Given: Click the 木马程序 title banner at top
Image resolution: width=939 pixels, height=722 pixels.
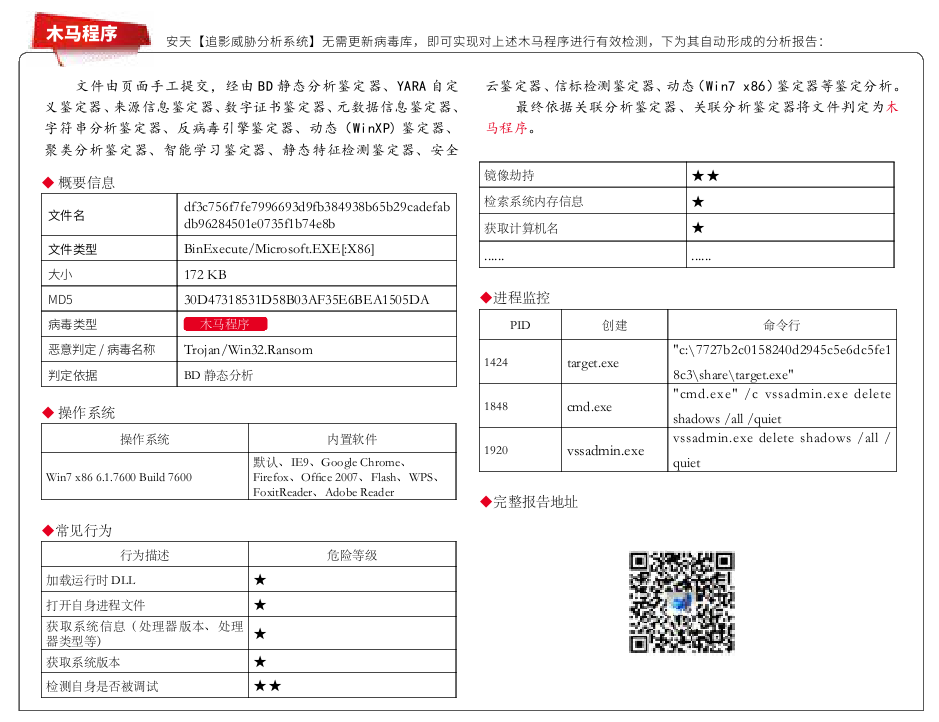Looking at the screenshot, I should coord(82,33).
